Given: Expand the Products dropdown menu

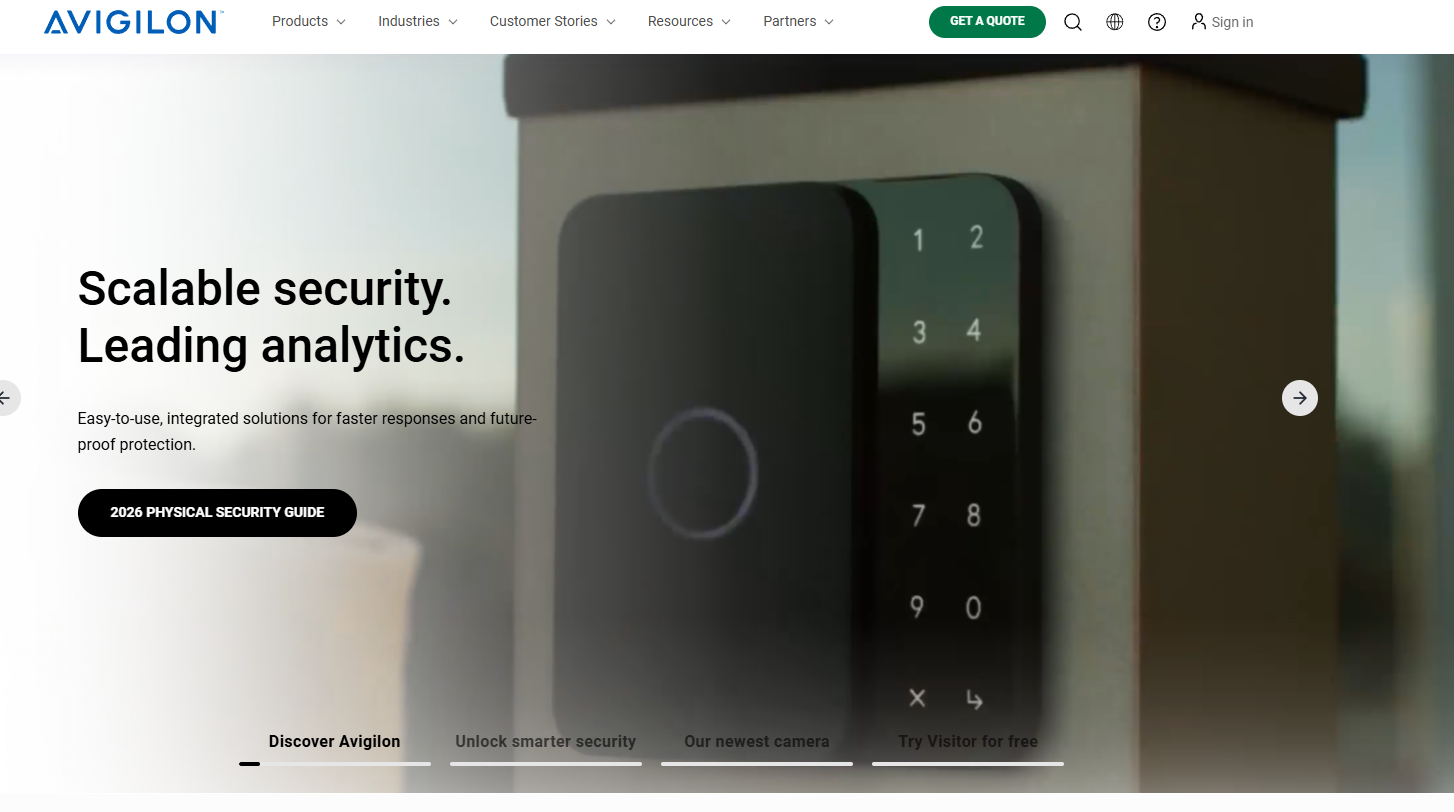Looking at the screenshot, I should 309,21.
